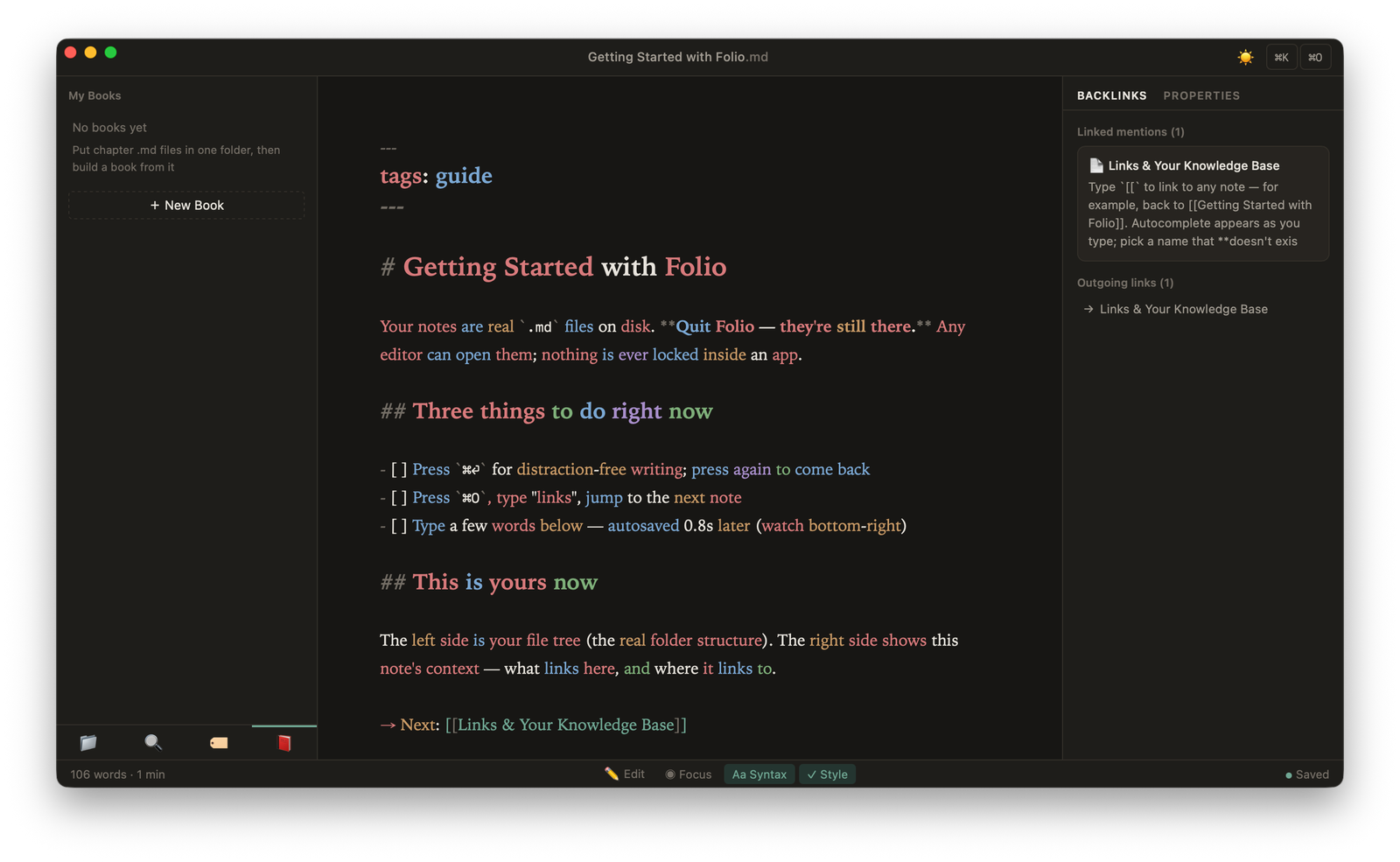Open the Links & Your Knowledge Base mention card
Viewport: 1400px width, 862px height.
[x=1203, y=203]
